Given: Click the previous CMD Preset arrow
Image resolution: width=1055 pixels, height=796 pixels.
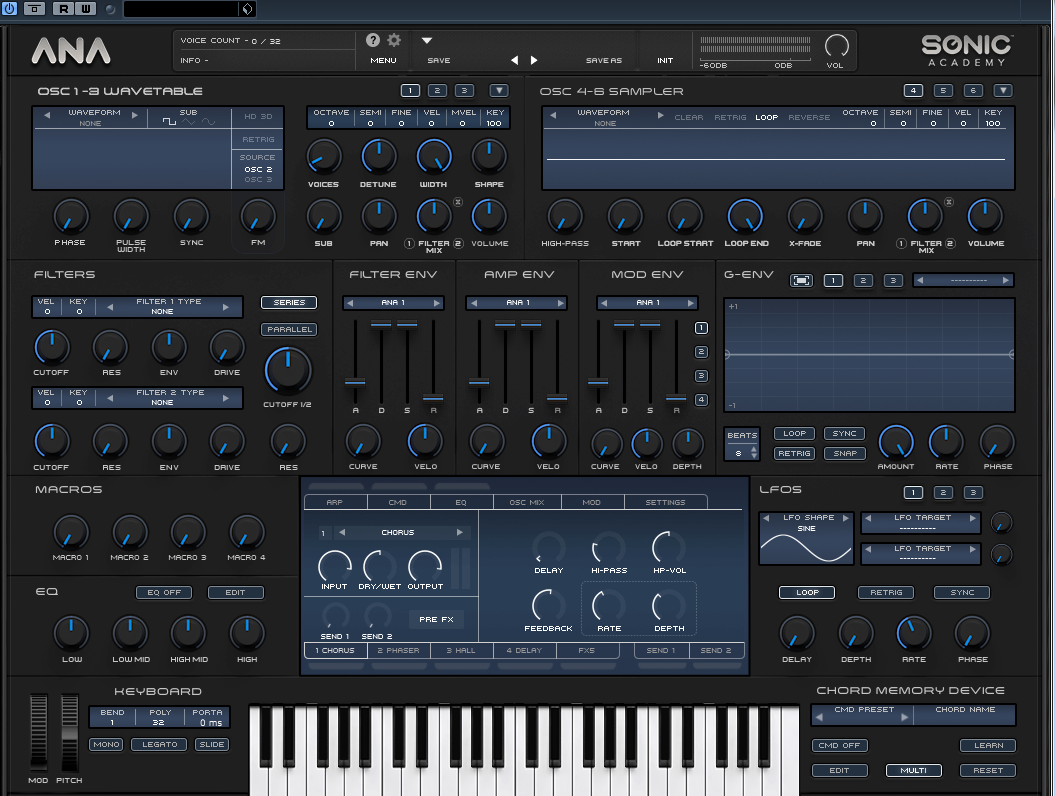Looking at the screenshot, I should tap(820, 717).
